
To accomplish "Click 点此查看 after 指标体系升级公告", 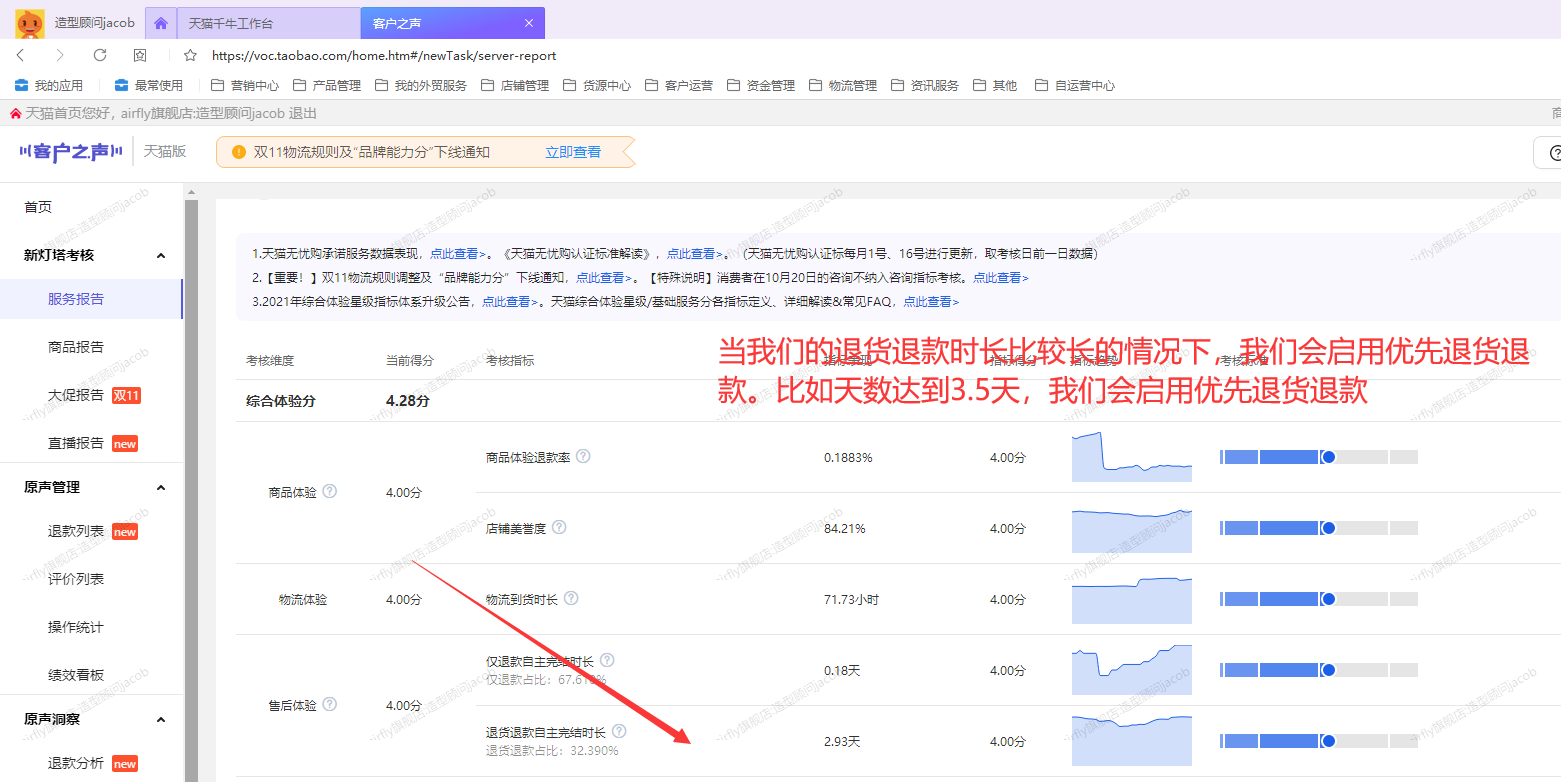I will 510,302.
